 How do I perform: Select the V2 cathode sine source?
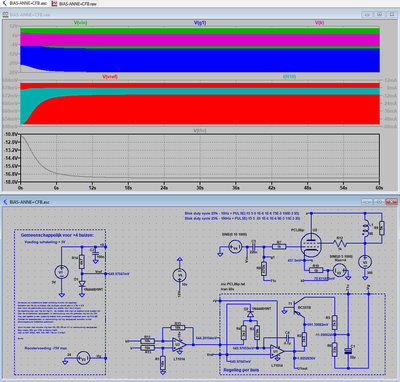(x=340, y=271)
